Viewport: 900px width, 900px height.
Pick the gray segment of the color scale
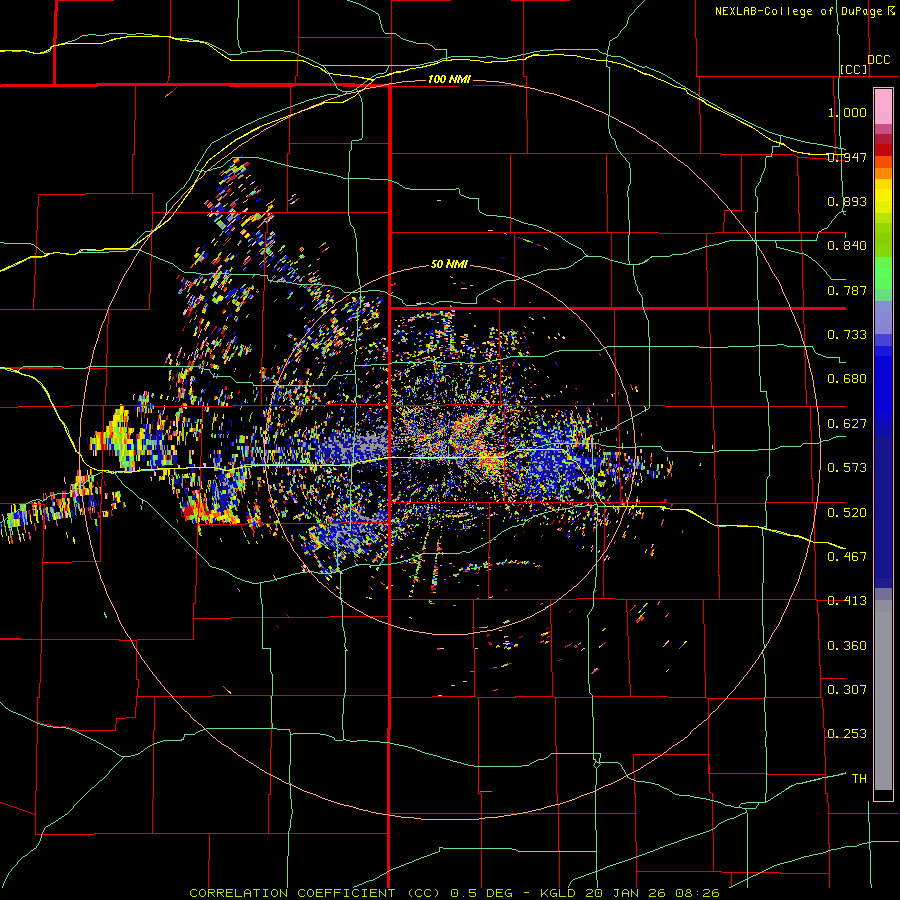(x=883, y=695)
